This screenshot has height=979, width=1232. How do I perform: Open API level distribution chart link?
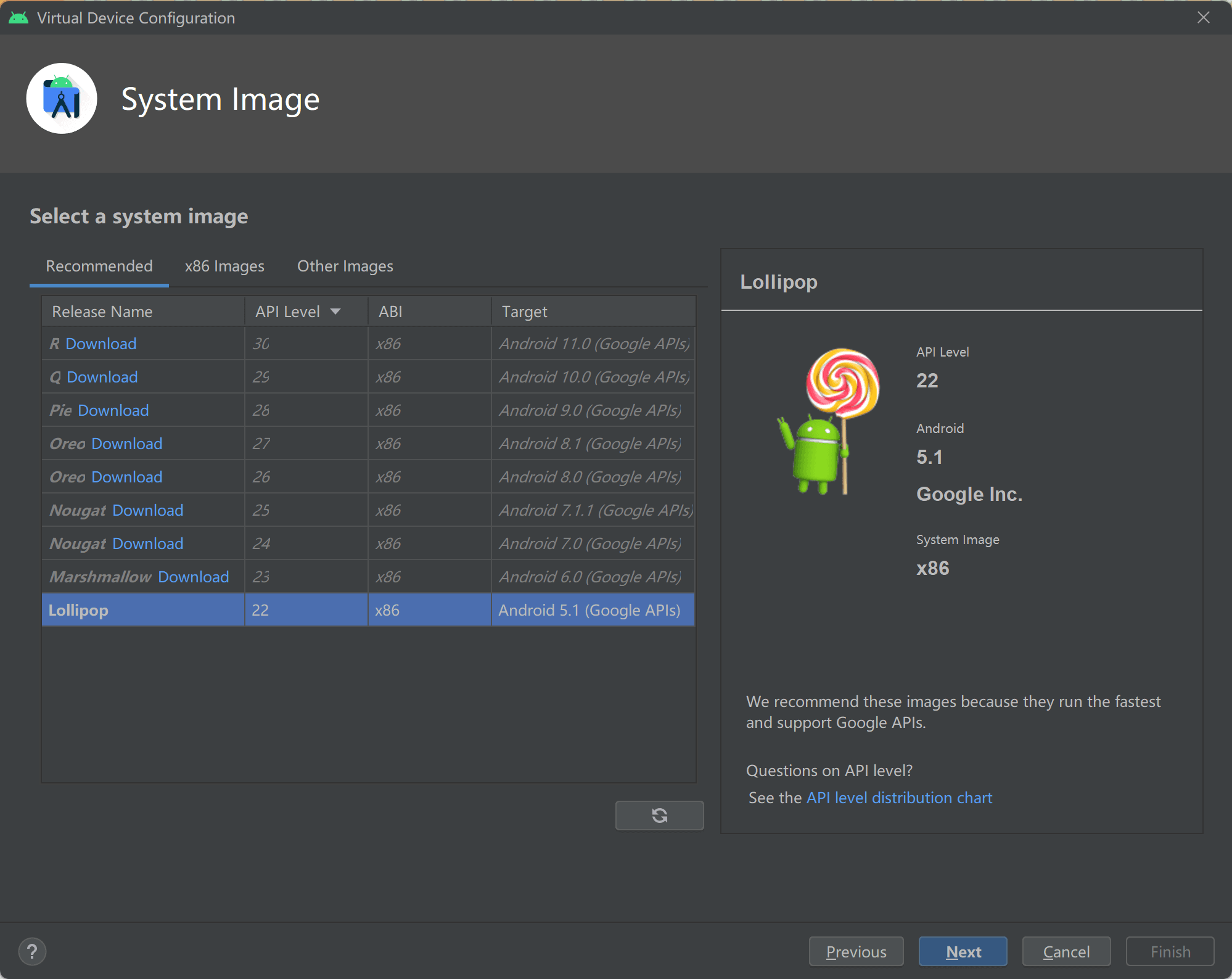pyautogui.click(x=899, y=798)
